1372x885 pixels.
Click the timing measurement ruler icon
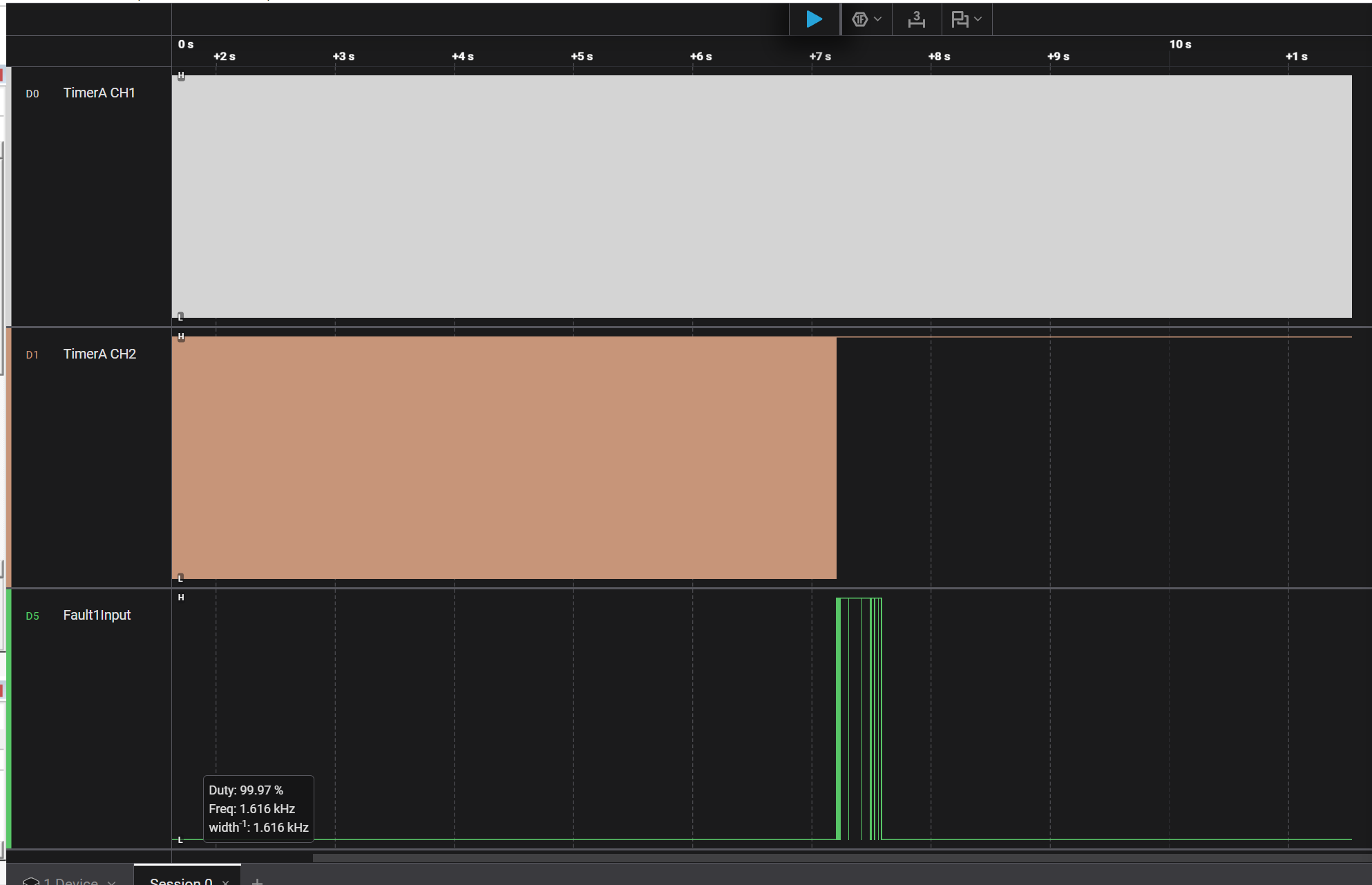(x=916, y=19)
